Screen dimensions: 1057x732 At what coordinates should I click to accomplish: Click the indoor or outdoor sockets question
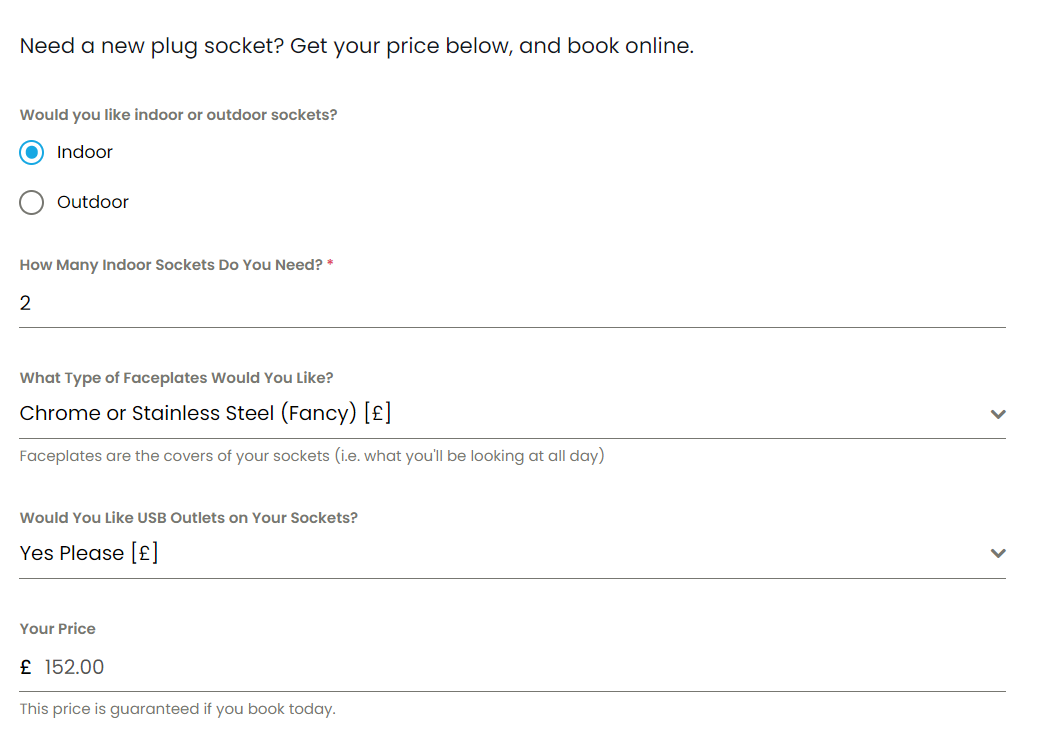tap(178, 115)
